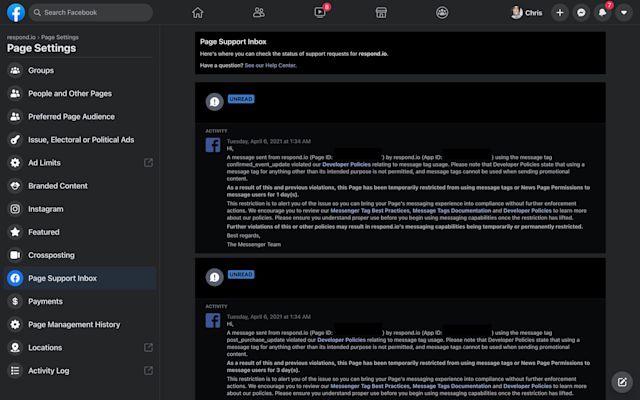Open the Messenger icon
Screen dimensions: 640x400
(581, 13)
